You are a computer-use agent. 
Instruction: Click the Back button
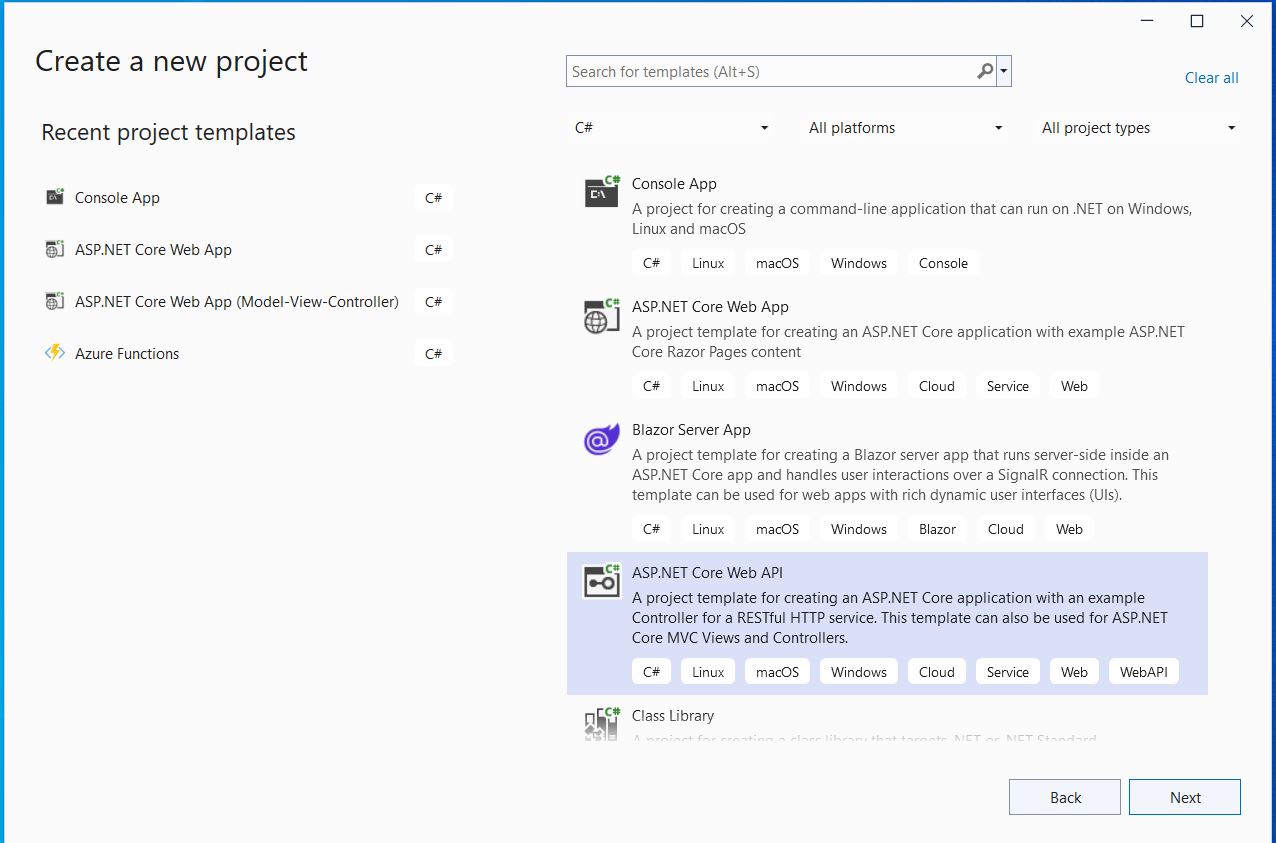(x=1064, y=796)
